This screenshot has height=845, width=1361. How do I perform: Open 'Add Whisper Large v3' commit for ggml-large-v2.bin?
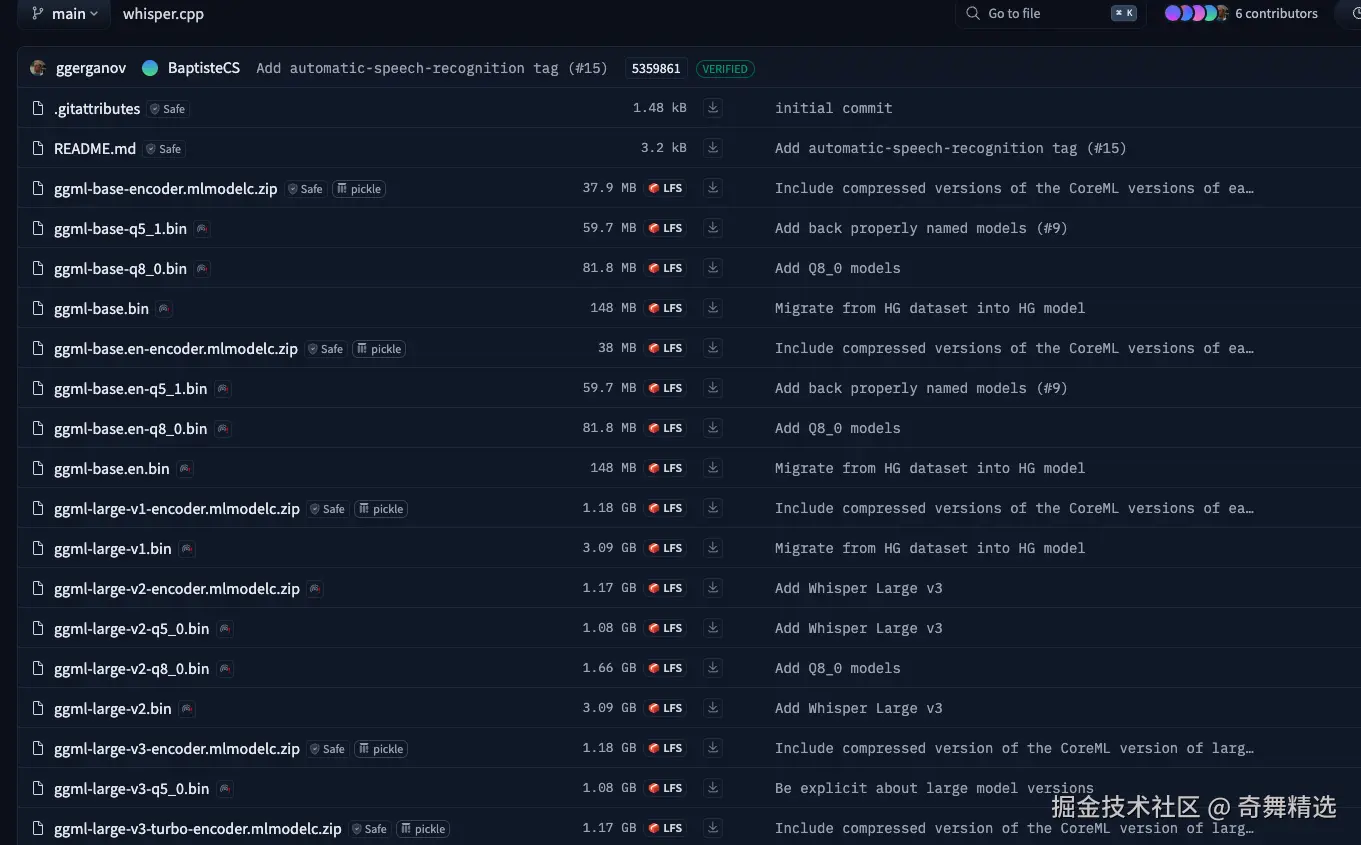tap(859, 708)
